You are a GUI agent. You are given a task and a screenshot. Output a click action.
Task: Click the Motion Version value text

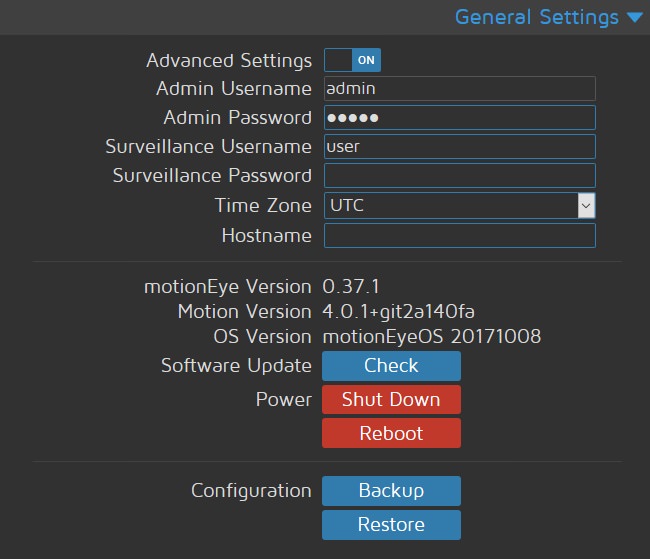(406, 311)
